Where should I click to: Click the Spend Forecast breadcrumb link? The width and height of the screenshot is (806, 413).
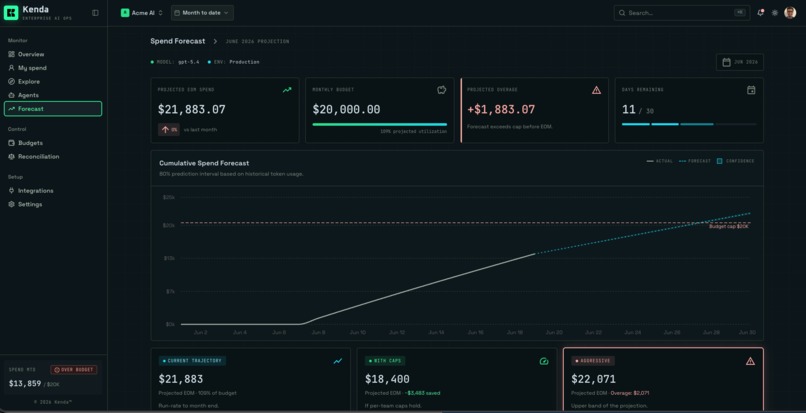click(177, 41)
